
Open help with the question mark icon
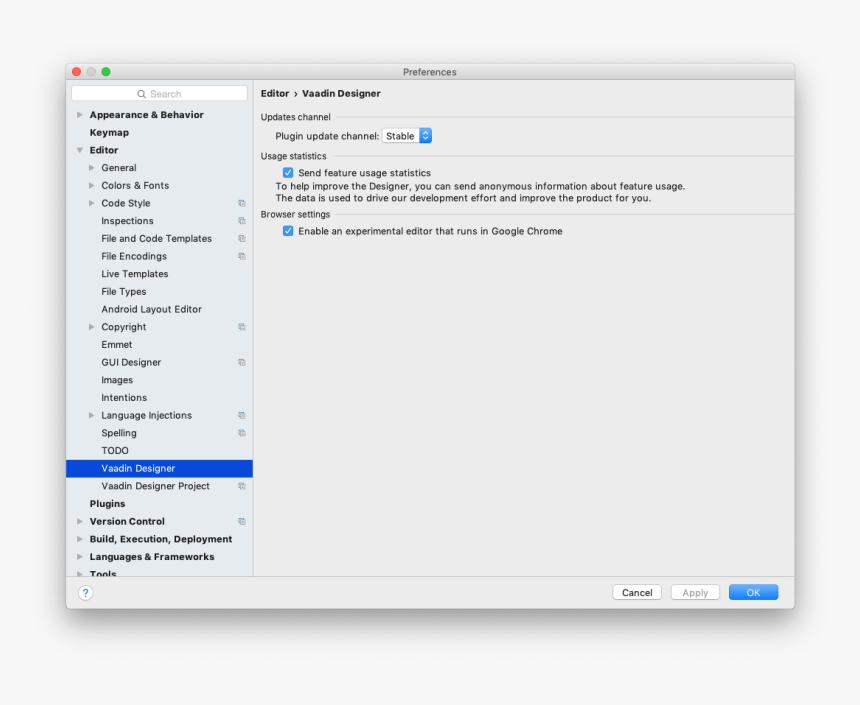click(86, 593)
